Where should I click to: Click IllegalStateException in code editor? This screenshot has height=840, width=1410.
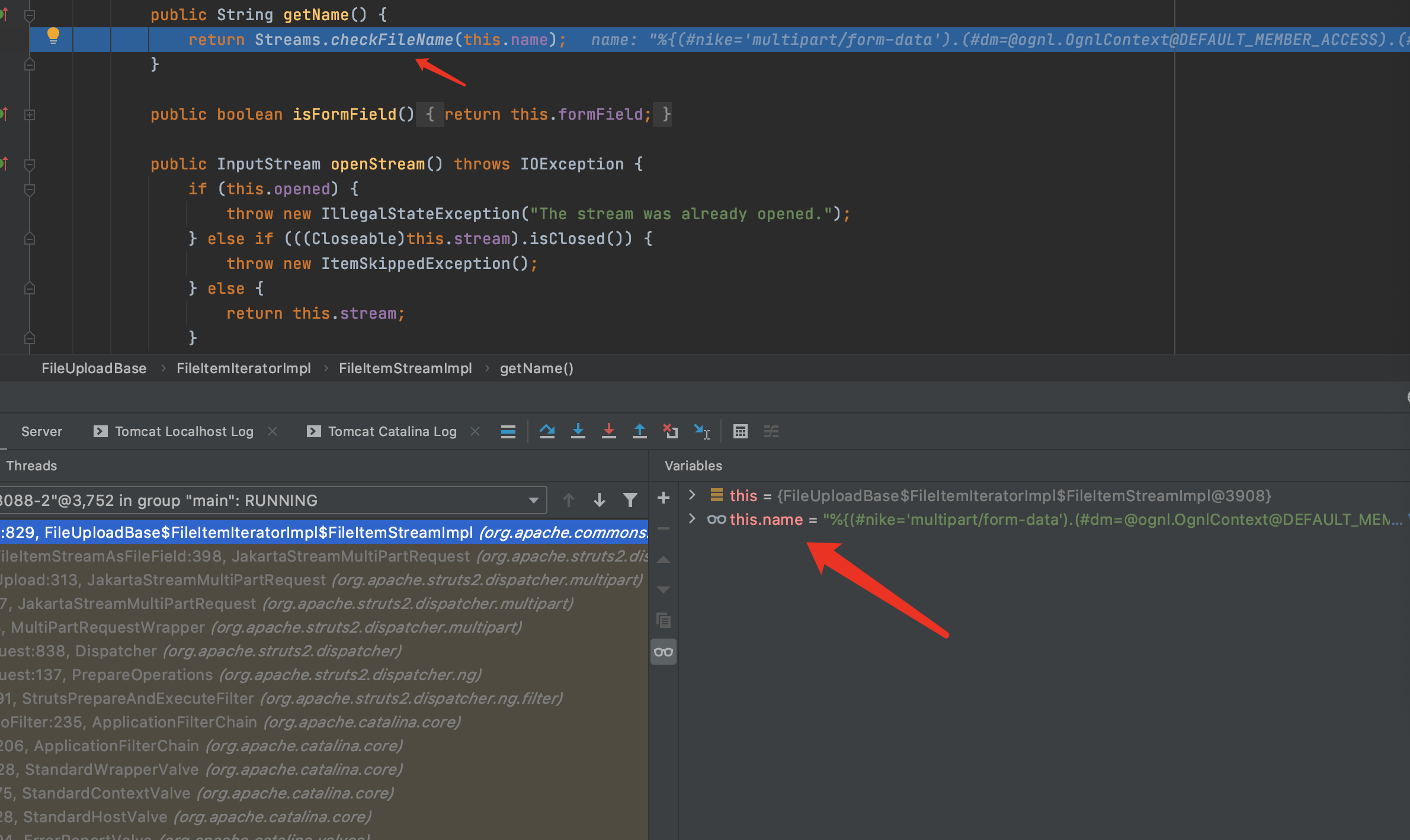click(x=420, y=214)
